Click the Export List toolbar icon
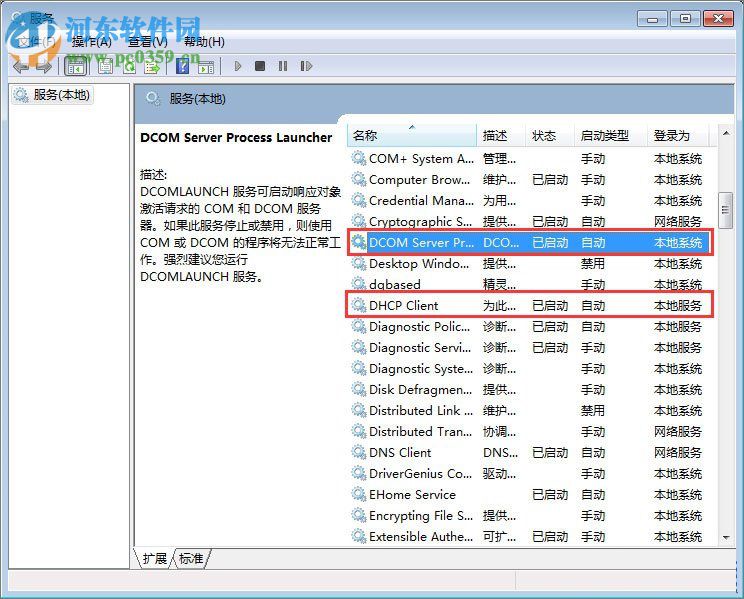 pyautogui.click(x=152, y=66)
